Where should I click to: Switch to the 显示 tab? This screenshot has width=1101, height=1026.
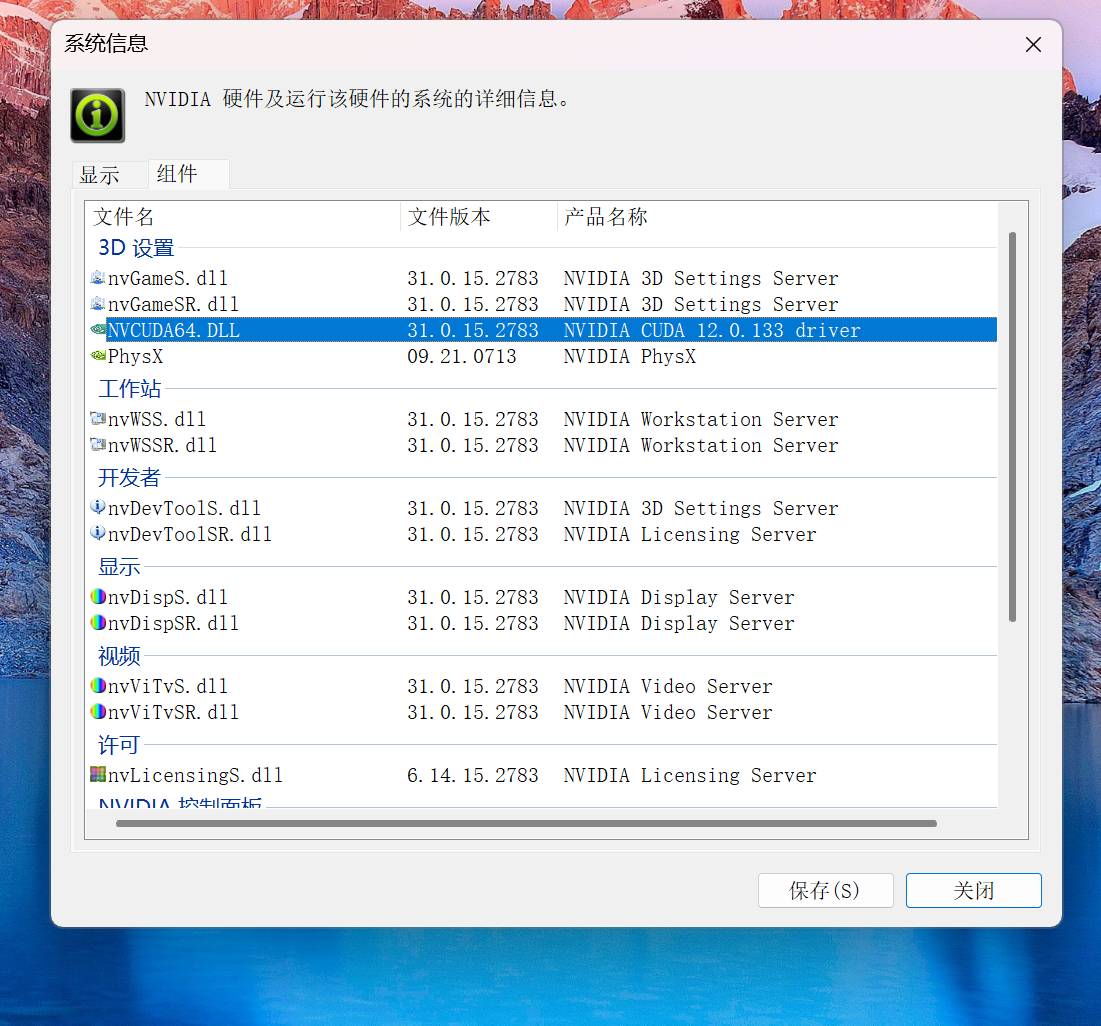[109, 175]
